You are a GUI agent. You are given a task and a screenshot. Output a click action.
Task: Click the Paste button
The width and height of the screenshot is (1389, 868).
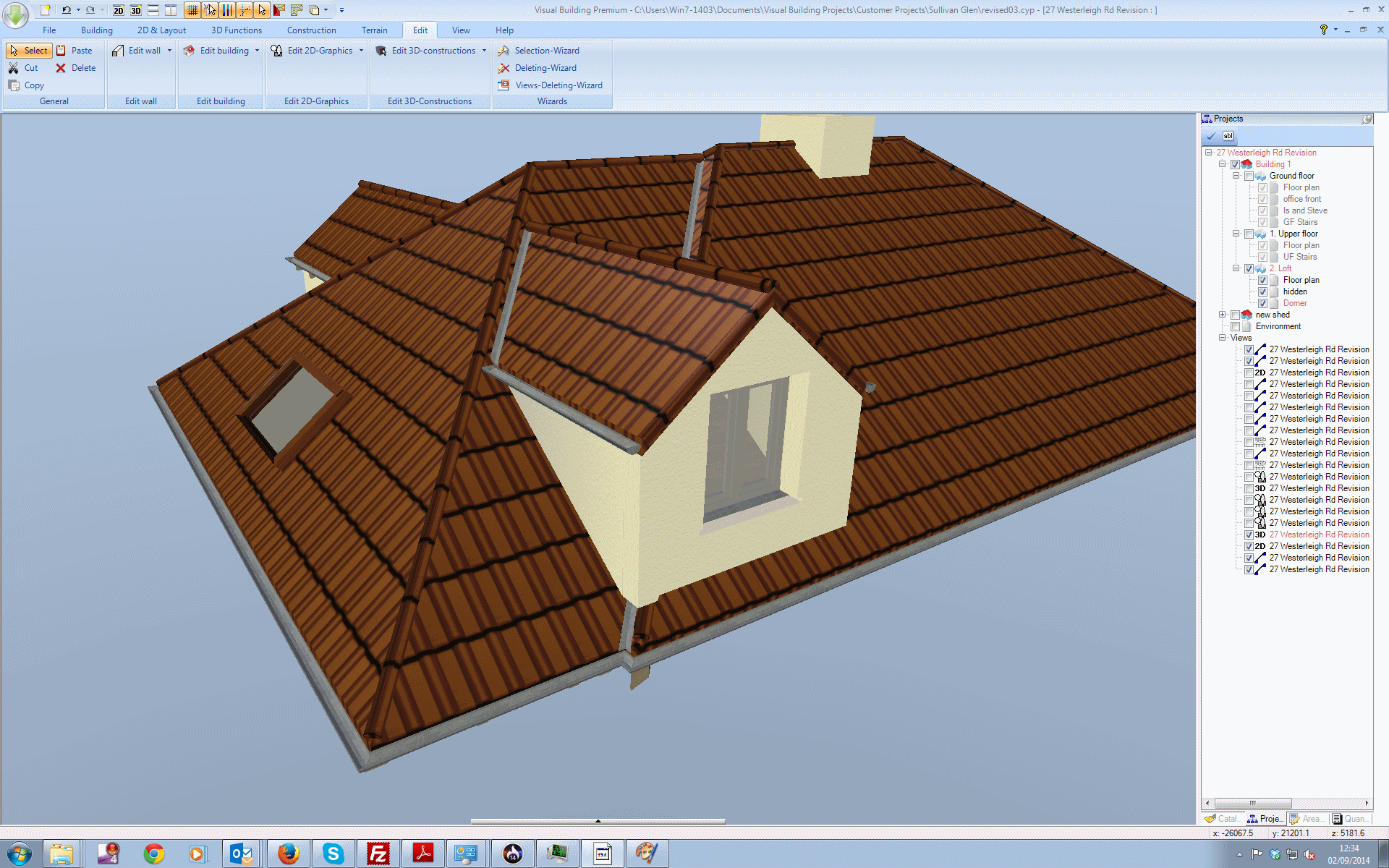81,51
